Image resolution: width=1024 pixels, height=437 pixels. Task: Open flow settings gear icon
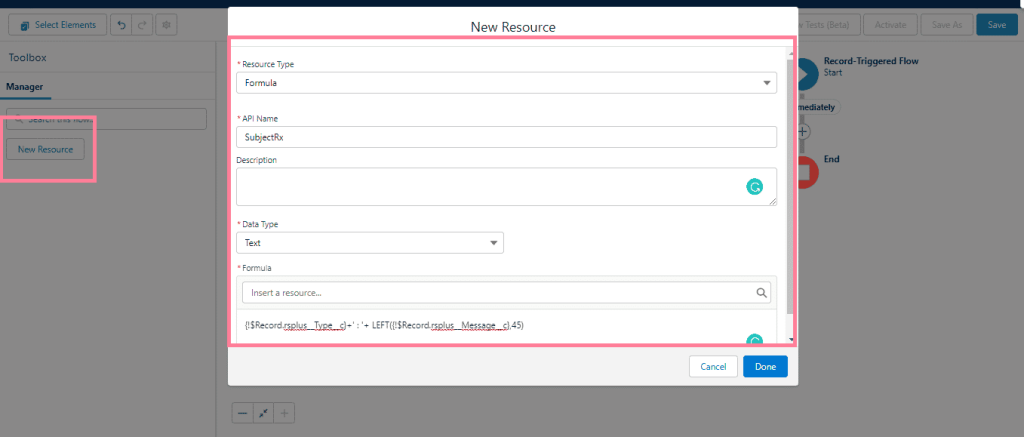166,24
